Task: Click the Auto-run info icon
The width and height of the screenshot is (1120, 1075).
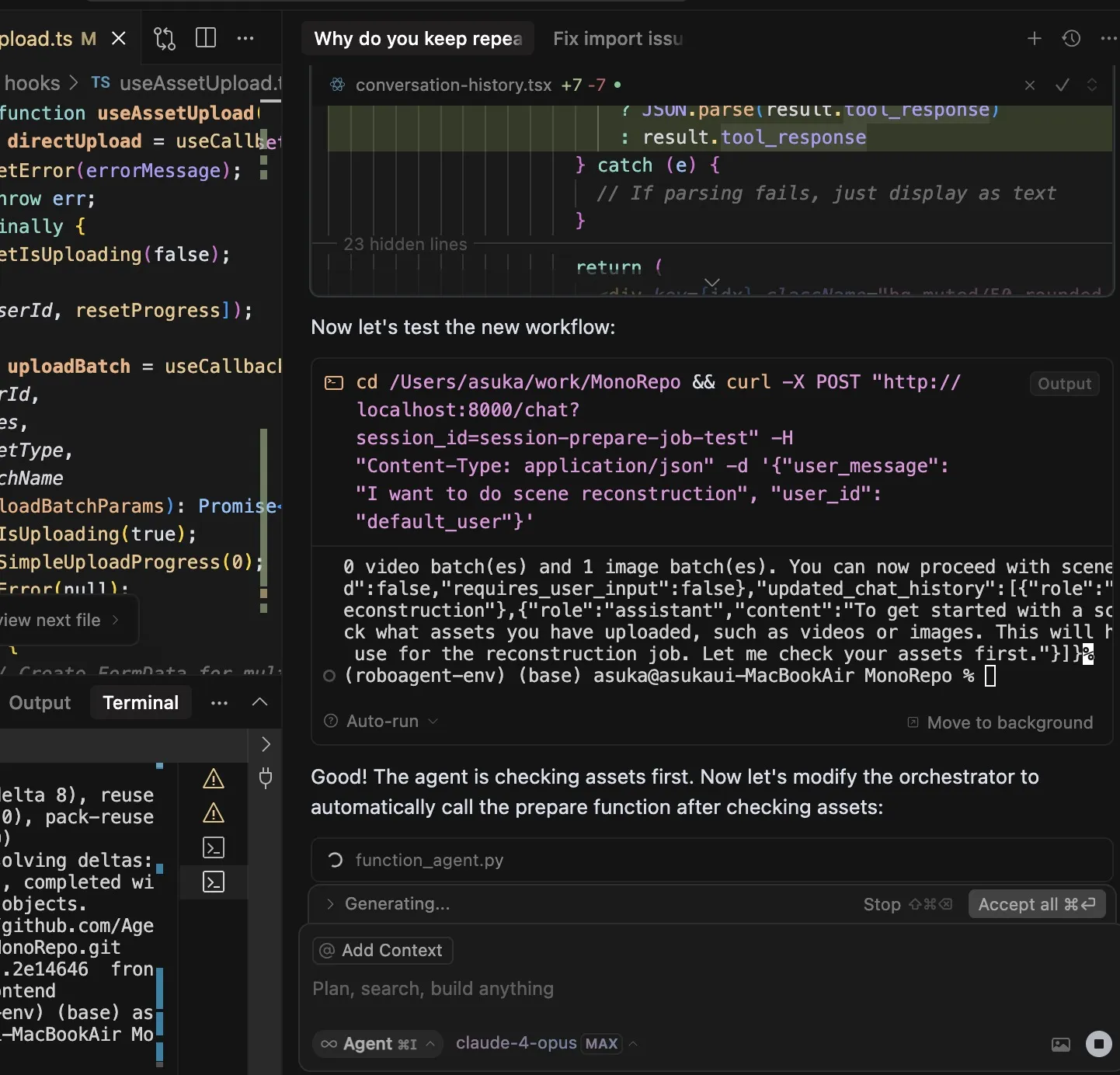Action: [x=331, y=721]
